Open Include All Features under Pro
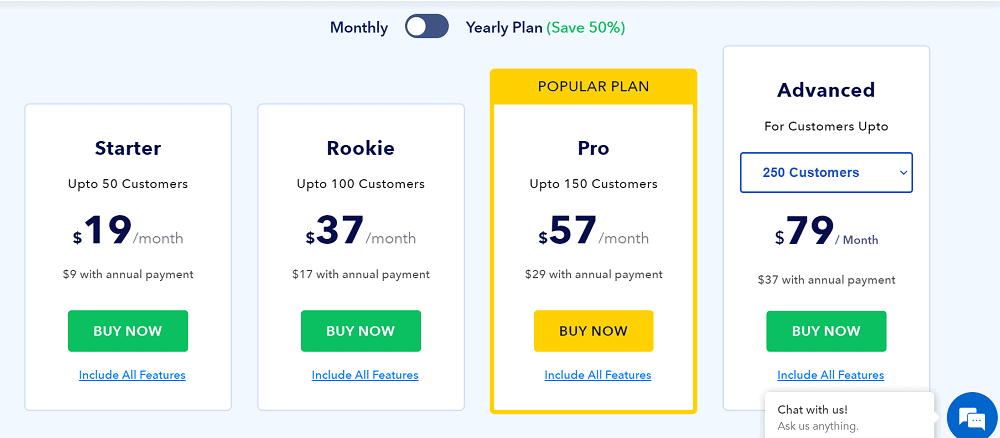The image size is (1000, 438). tap(598, 375)
